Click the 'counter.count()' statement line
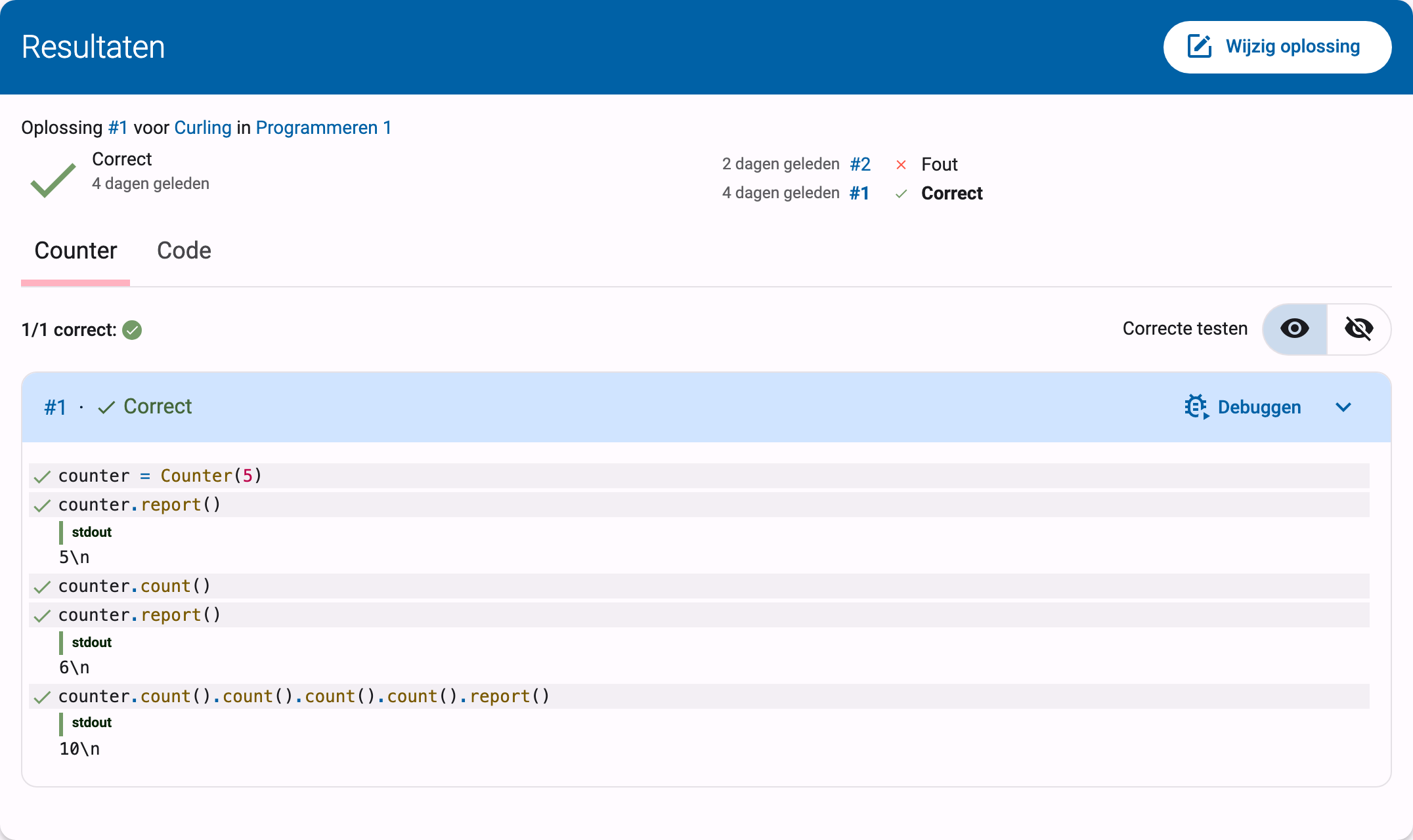 tap(699, 586)
